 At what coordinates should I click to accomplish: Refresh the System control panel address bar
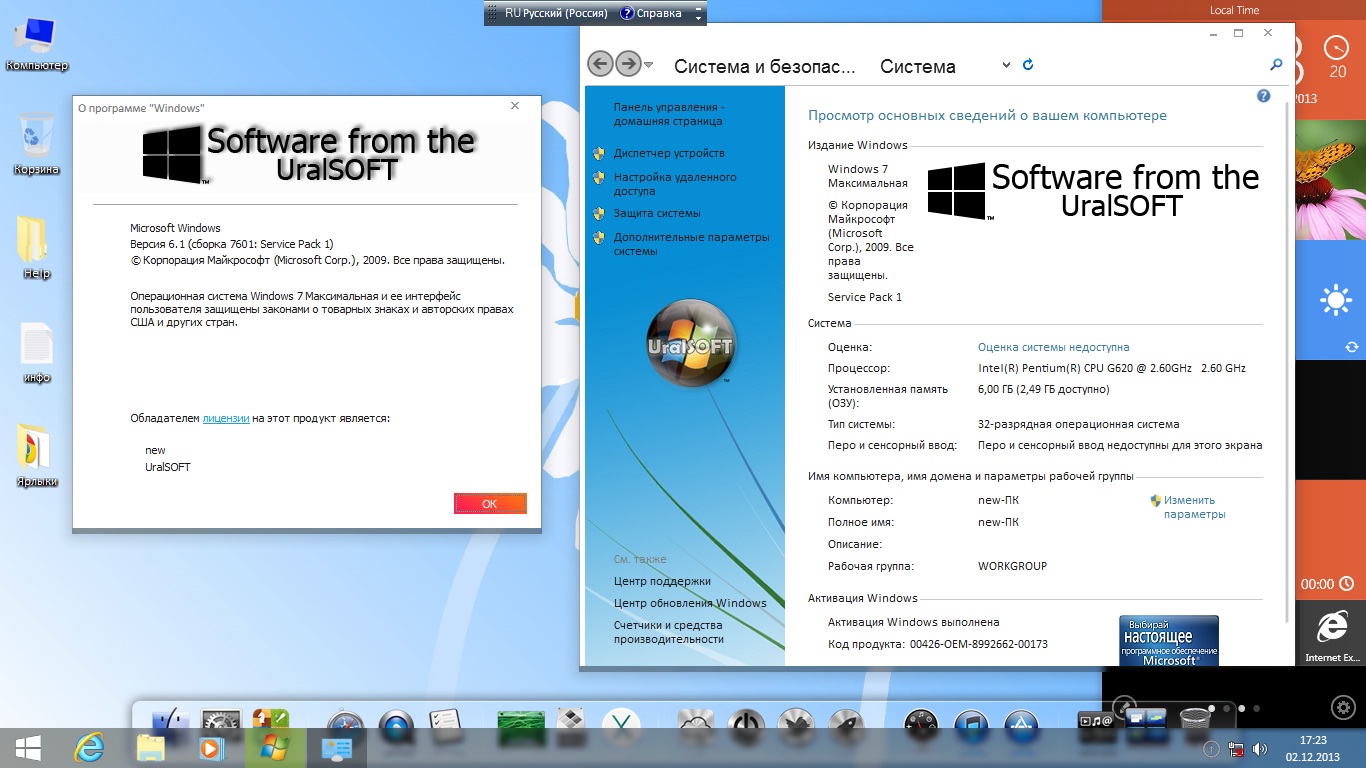coord(1028,65)
